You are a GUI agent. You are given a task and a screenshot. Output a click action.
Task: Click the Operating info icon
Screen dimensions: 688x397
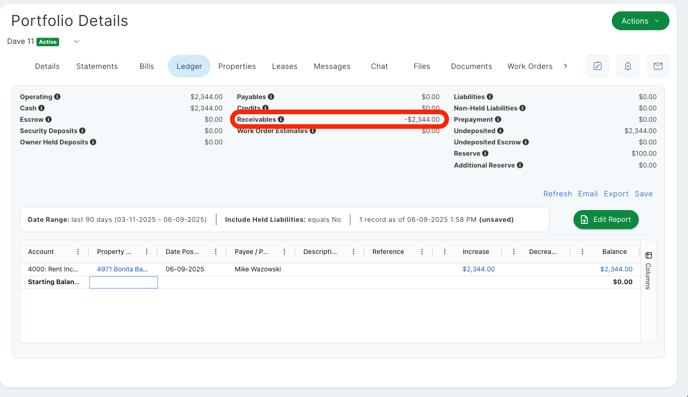pyautogui.click(x=57, y=97)
